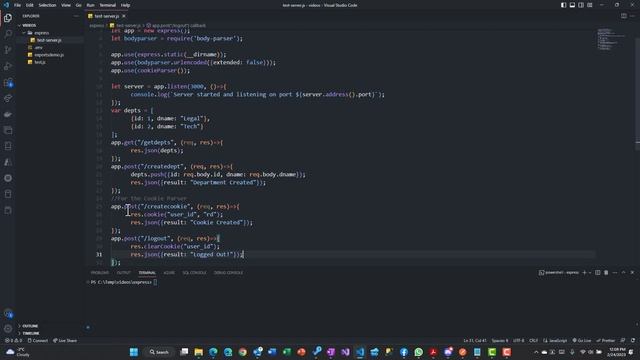This screenshot has height=360, width=640.
Task: Open the Run and Debug view
Action: click(8, 66)
